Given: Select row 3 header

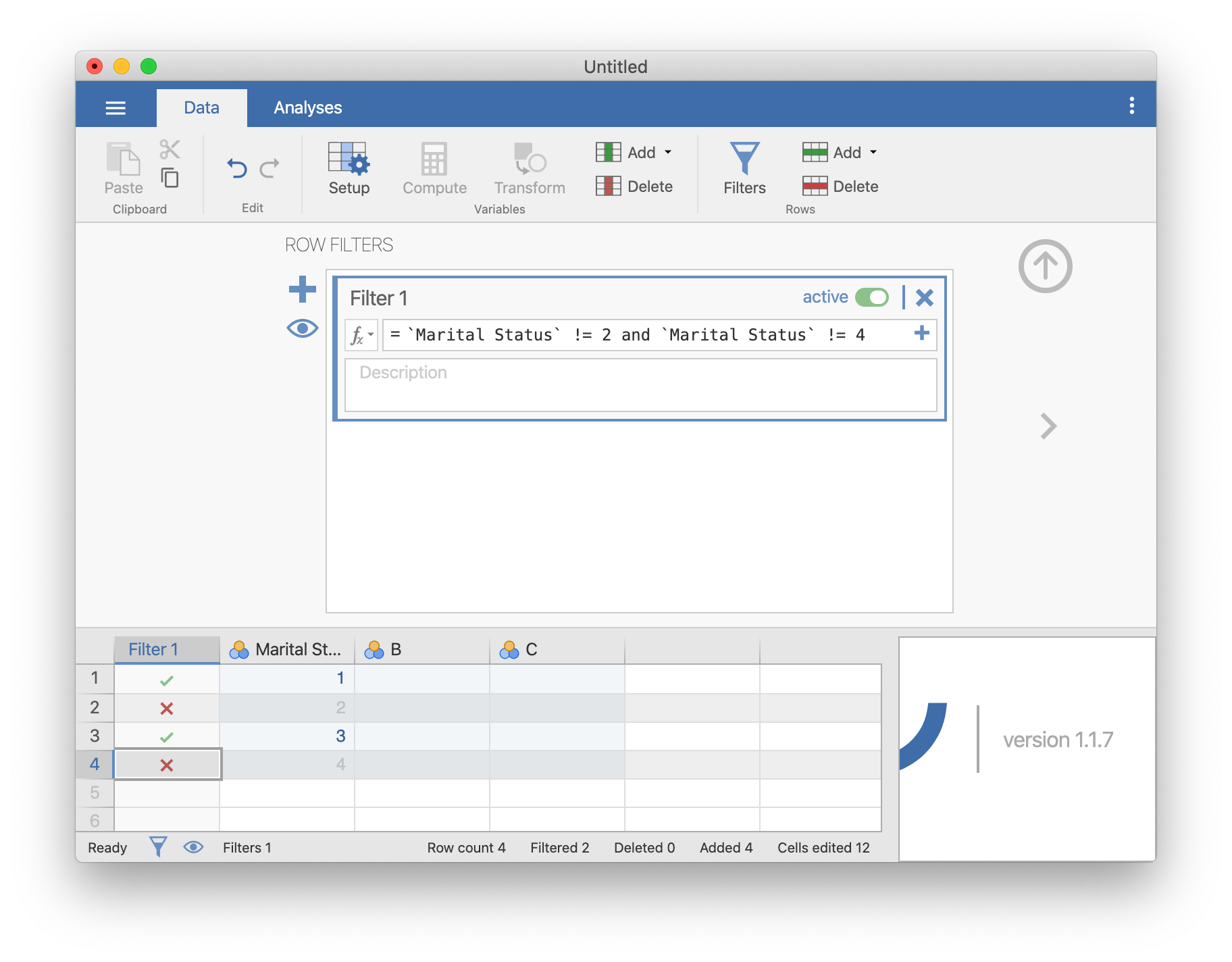Looking at the screenshot, I should pos(95,736).
